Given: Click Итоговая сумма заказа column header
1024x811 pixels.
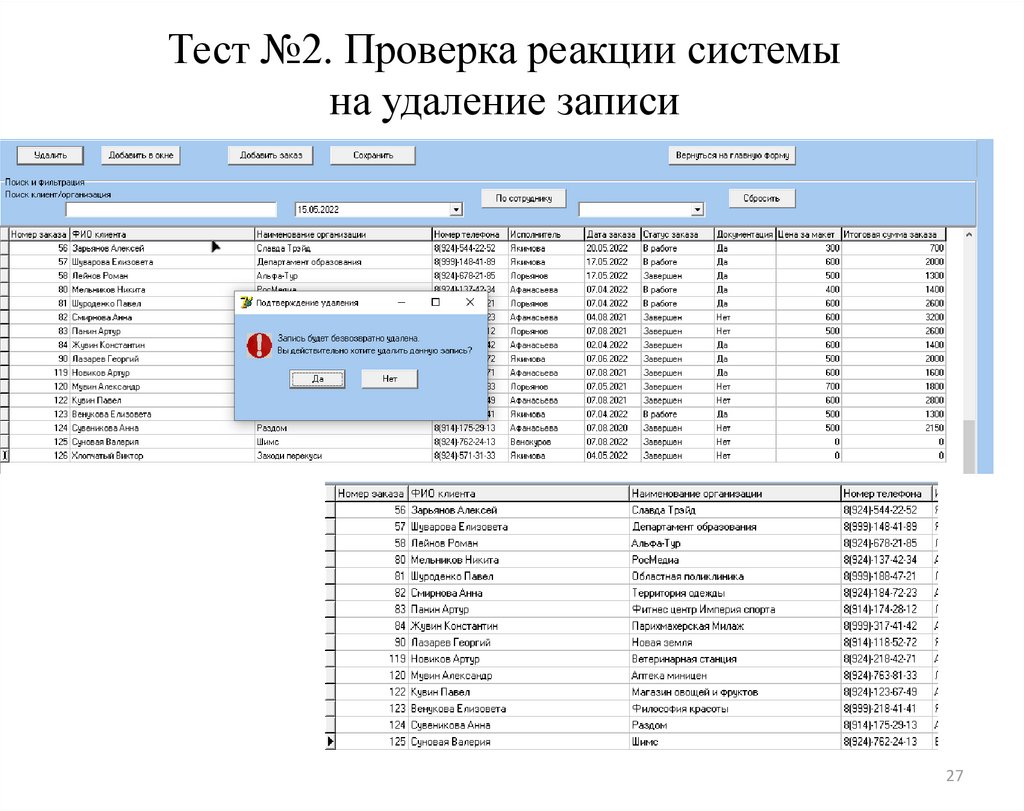Looking at the screenshot, I should (x=893, y=234).
